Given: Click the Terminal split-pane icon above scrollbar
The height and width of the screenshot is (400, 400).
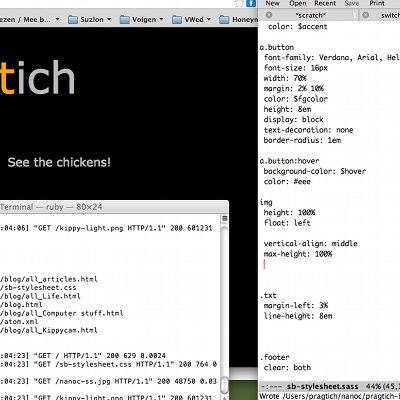Looking at the screenshot, I should pyautogui.click(x=225, y=218).
